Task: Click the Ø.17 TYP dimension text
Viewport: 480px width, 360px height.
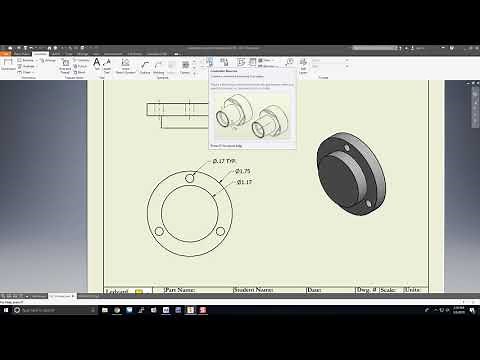Action: [224, 161]
